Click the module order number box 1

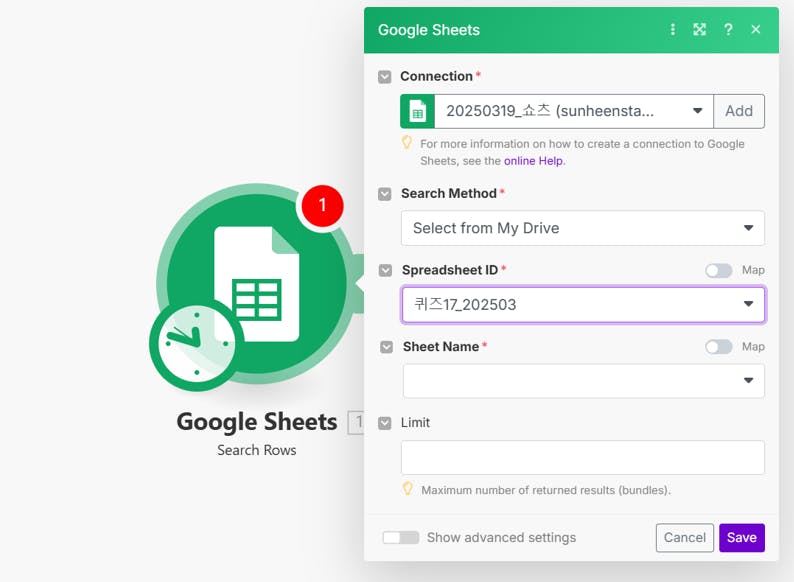356,422
